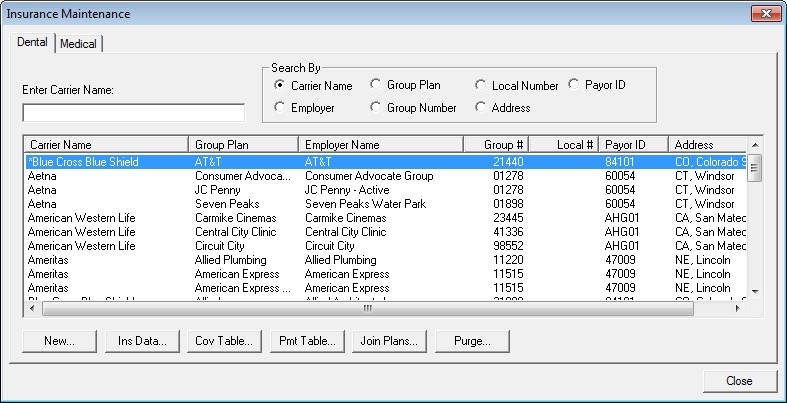This screenshot has width=787, height=403.
Task: Click the Pmt Table... button
Action: pos(308,341)
